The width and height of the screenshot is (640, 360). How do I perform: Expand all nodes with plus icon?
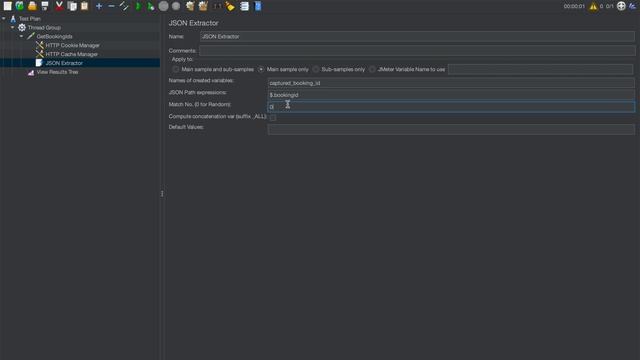(x=99, y=6)
